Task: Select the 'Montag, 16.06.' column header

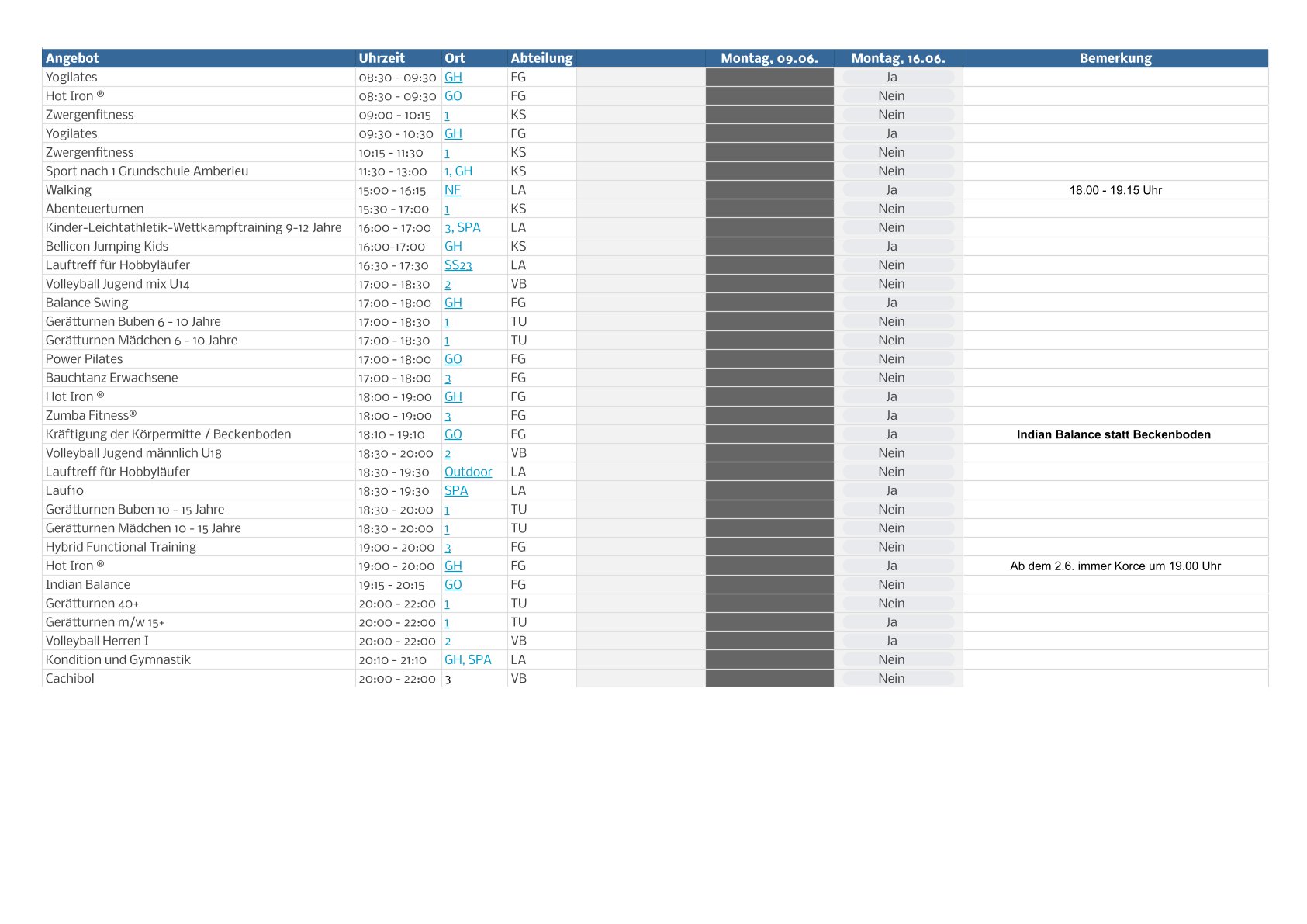Action: tap(898, 58)
